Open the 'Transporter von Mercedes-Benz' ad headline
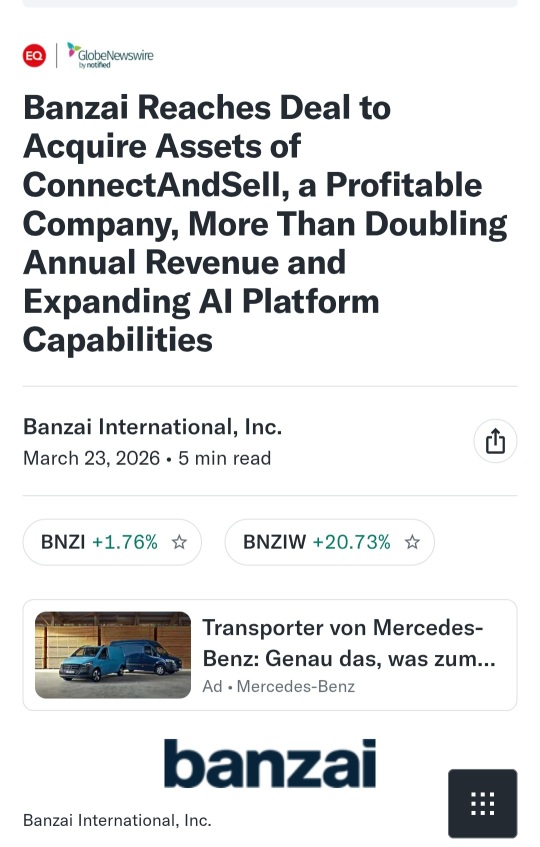540x847 pixels. [348, 643]
